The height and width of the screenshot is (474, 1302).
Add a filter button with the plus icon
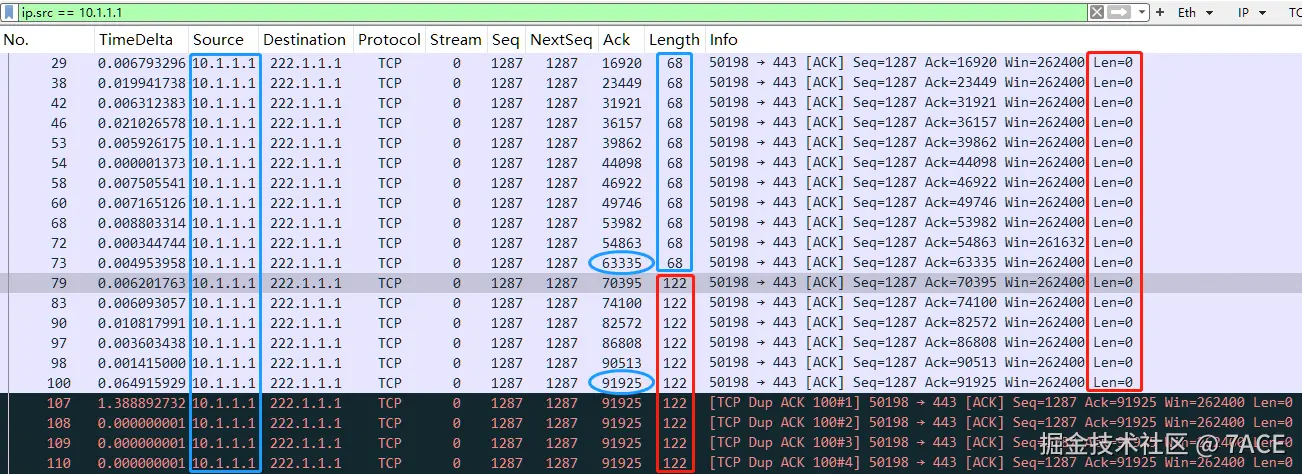tap(1160, 12)
